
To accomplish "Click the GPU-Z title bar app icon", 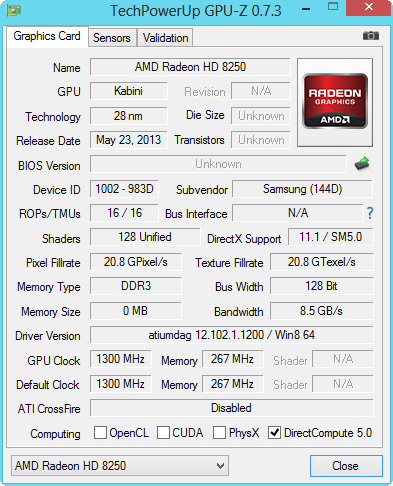I will tap(14, 10).
